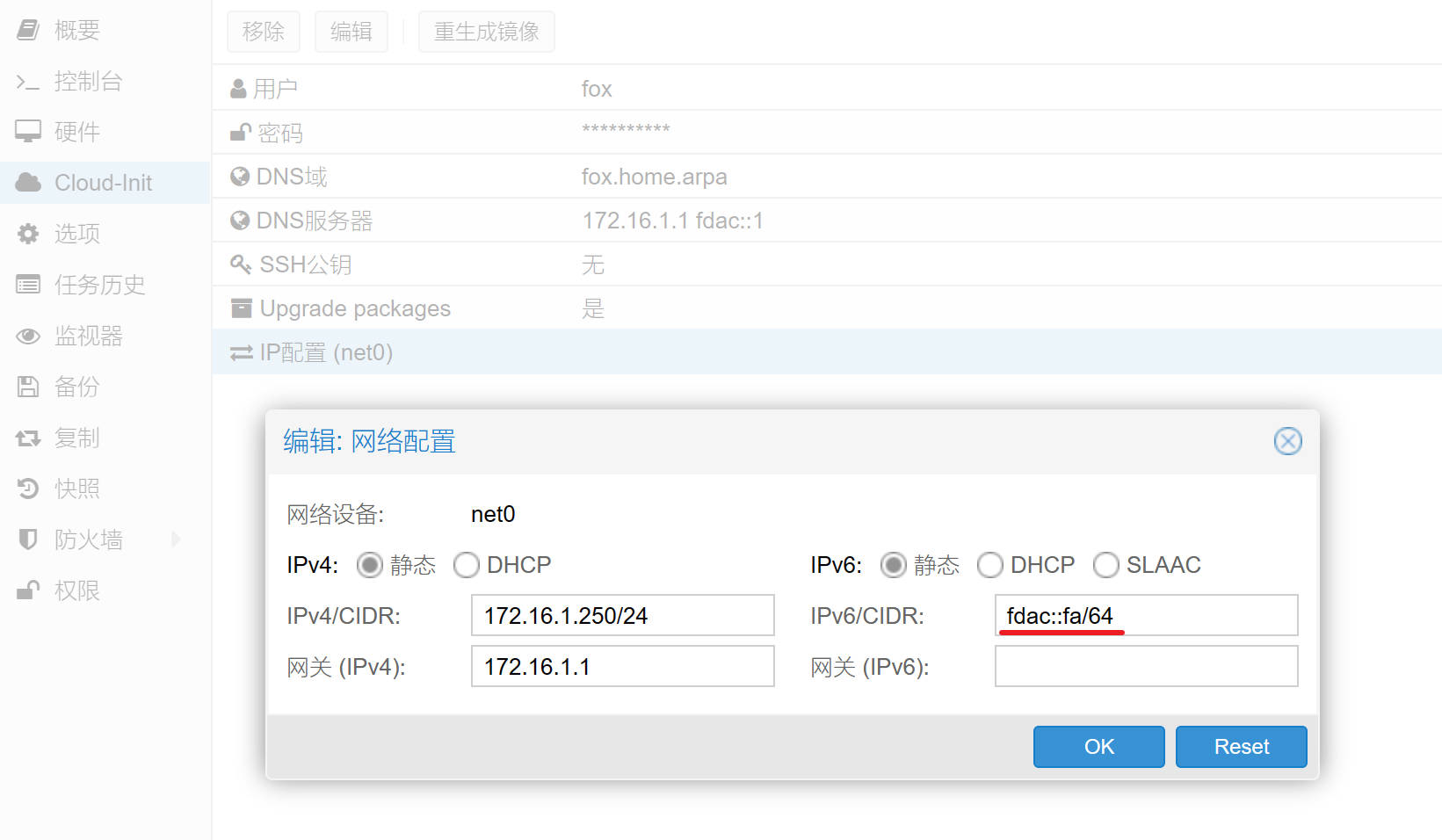
Task: Click the 编辑 toolbar button
Action: click(351, 32)
